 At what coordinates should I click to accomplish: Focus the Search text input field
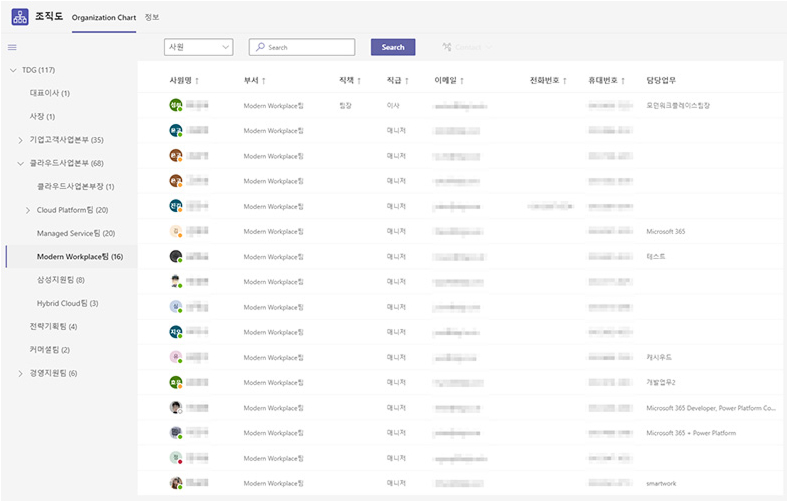tap(302, 47)
